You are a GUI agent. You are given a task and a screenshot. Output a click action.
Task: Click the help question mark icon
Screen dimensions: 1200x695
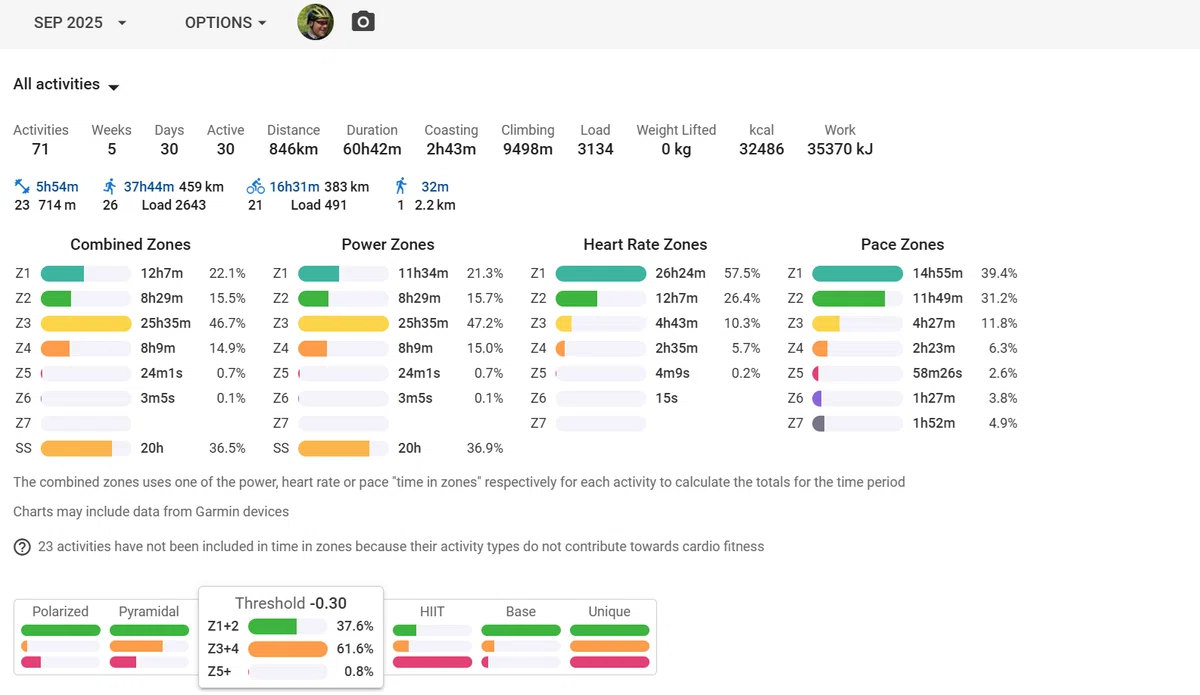pyautogui.click(x=22, y=547)
